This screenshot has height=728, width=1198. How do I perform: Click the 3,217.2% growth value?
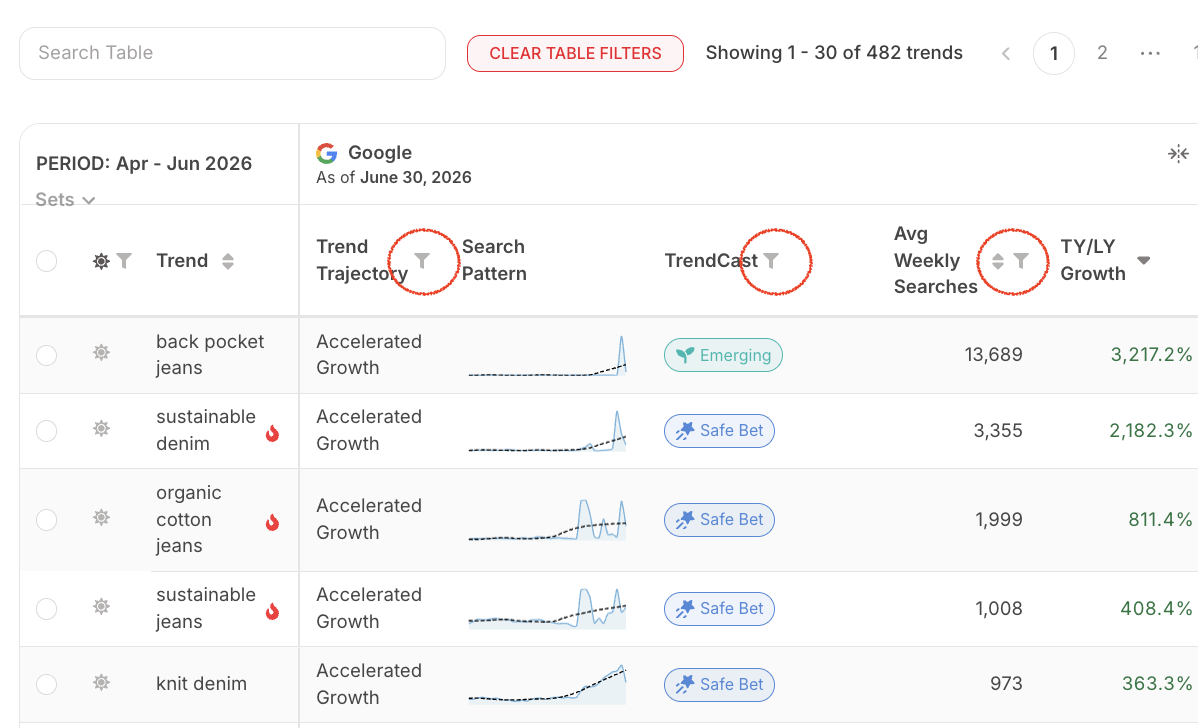coord(1151,354)
